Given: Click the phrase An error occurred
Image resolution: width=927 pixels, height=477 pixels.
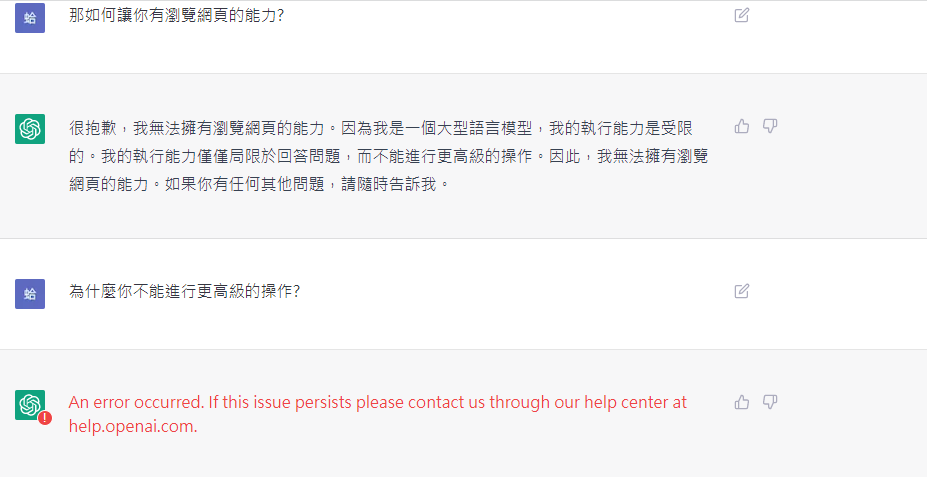Looking at the screenshot, I should tap(137, 403).
